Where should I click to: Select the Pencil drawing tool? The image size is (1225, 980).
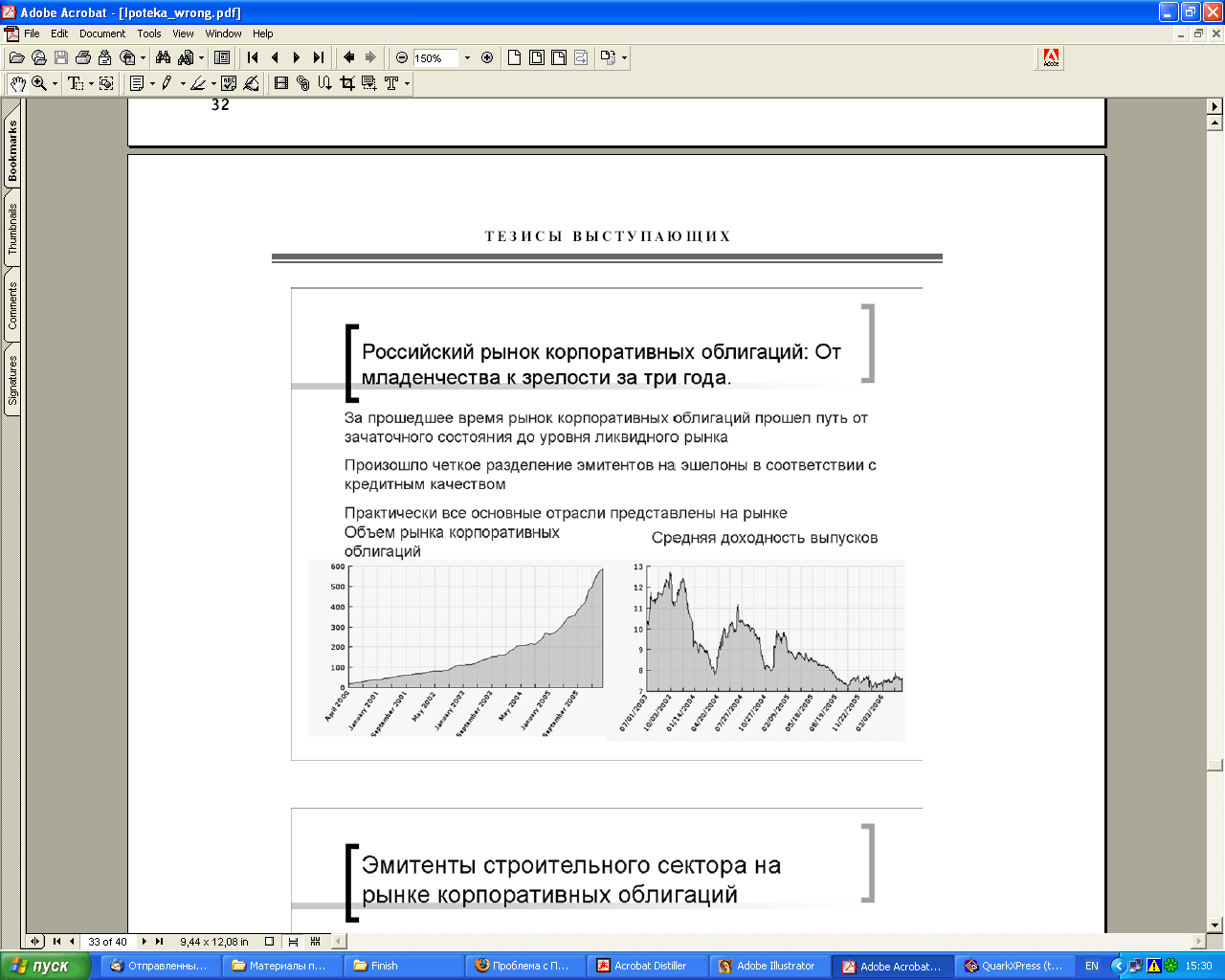[167, 83]
